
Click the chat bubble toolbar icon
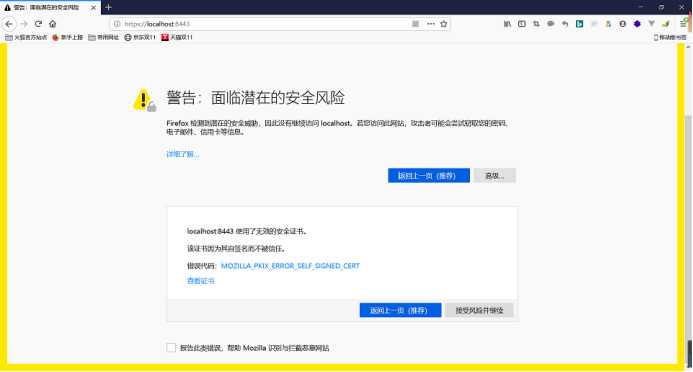(x=551, y=24)
